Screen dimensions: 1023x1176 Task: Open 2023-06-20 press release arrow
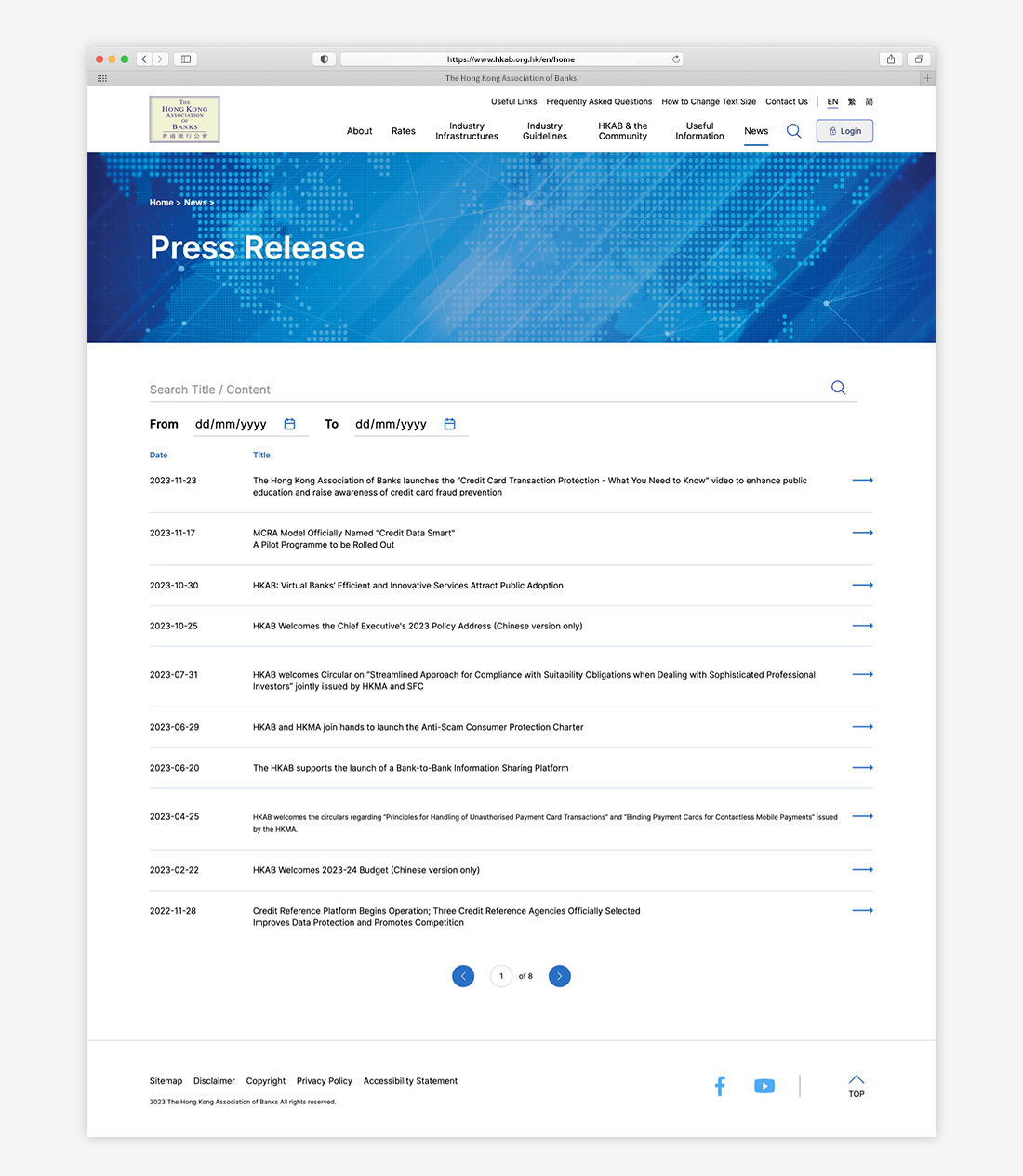pyautogui.click(x=862, y=768)
